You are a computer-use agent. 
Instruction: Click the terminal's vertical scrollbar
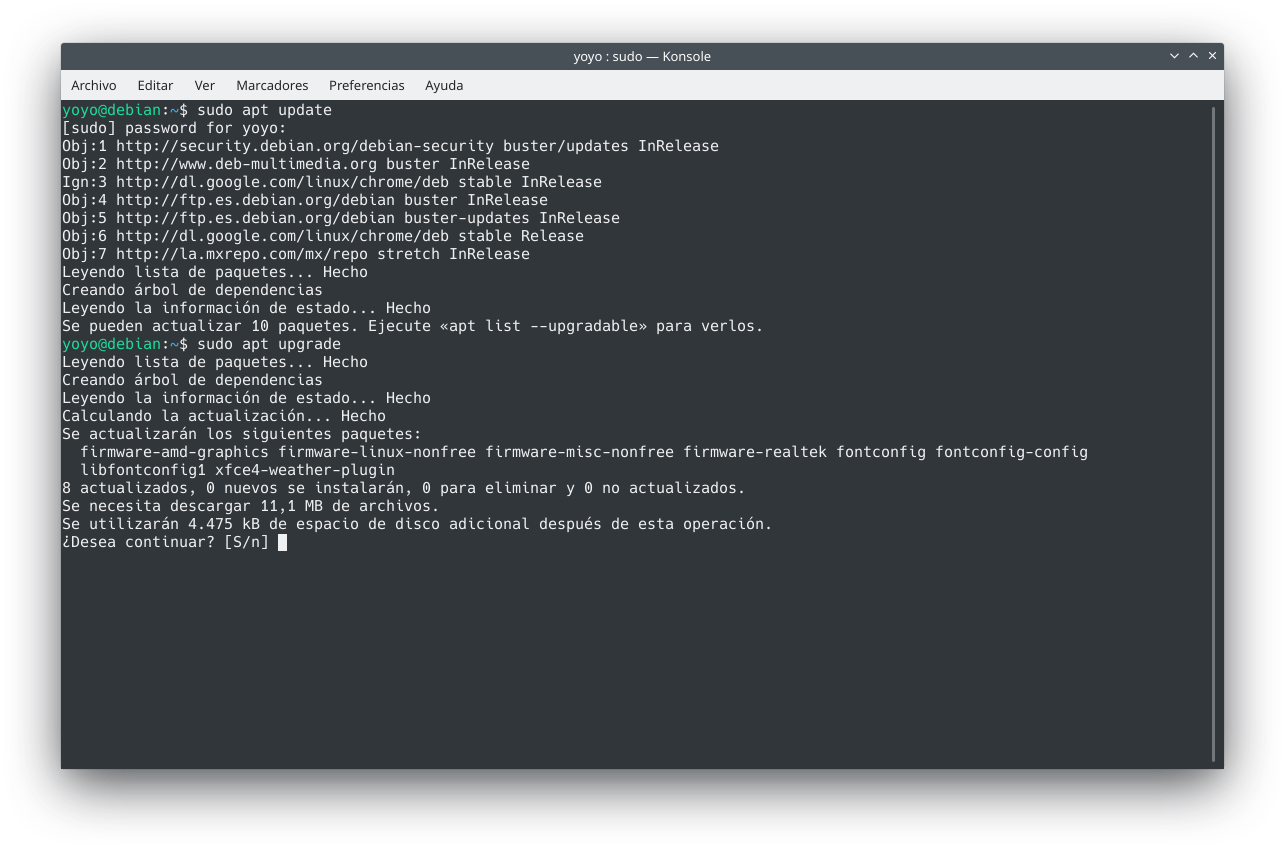(1214, 430)
